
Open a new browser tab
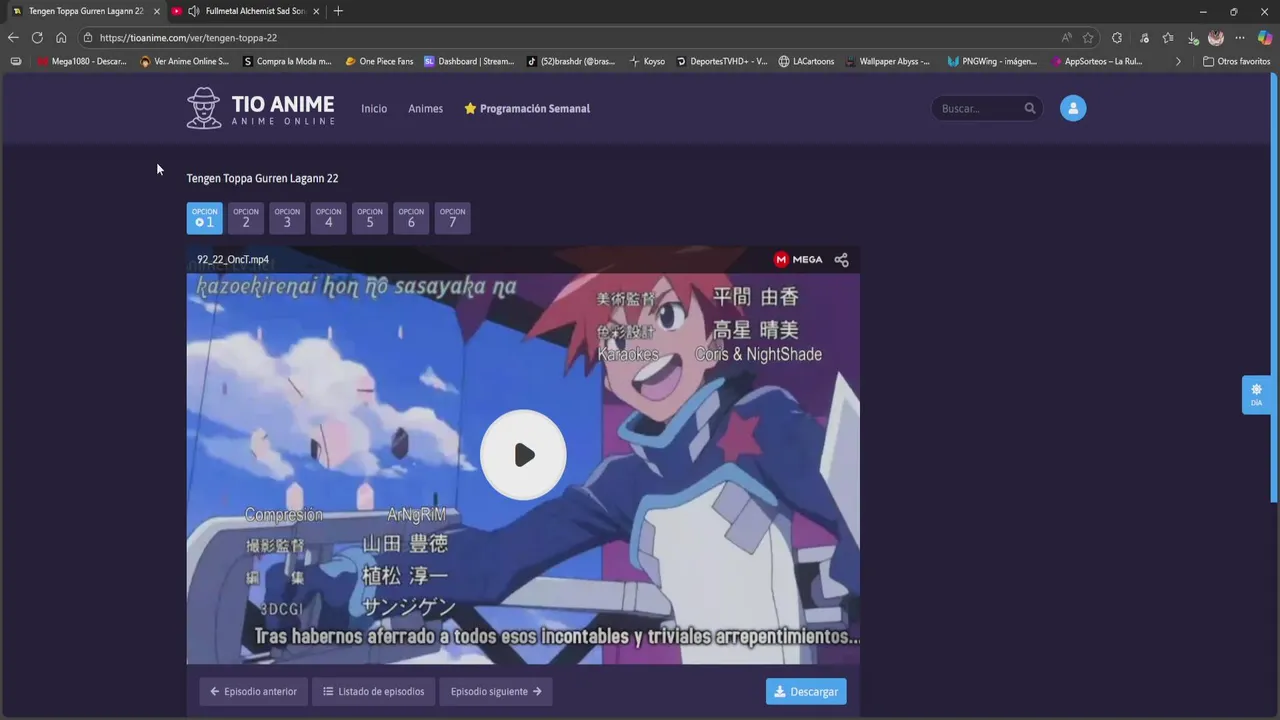coord(338,11)
